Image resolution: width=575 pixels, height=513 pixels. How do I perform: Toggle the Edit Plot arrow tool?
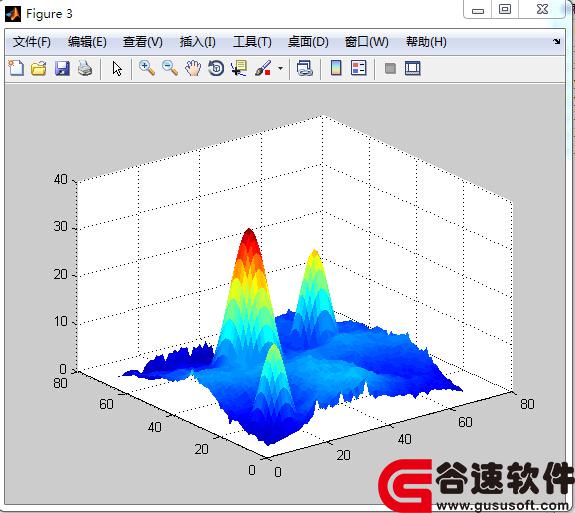click(x=117, y=69)
